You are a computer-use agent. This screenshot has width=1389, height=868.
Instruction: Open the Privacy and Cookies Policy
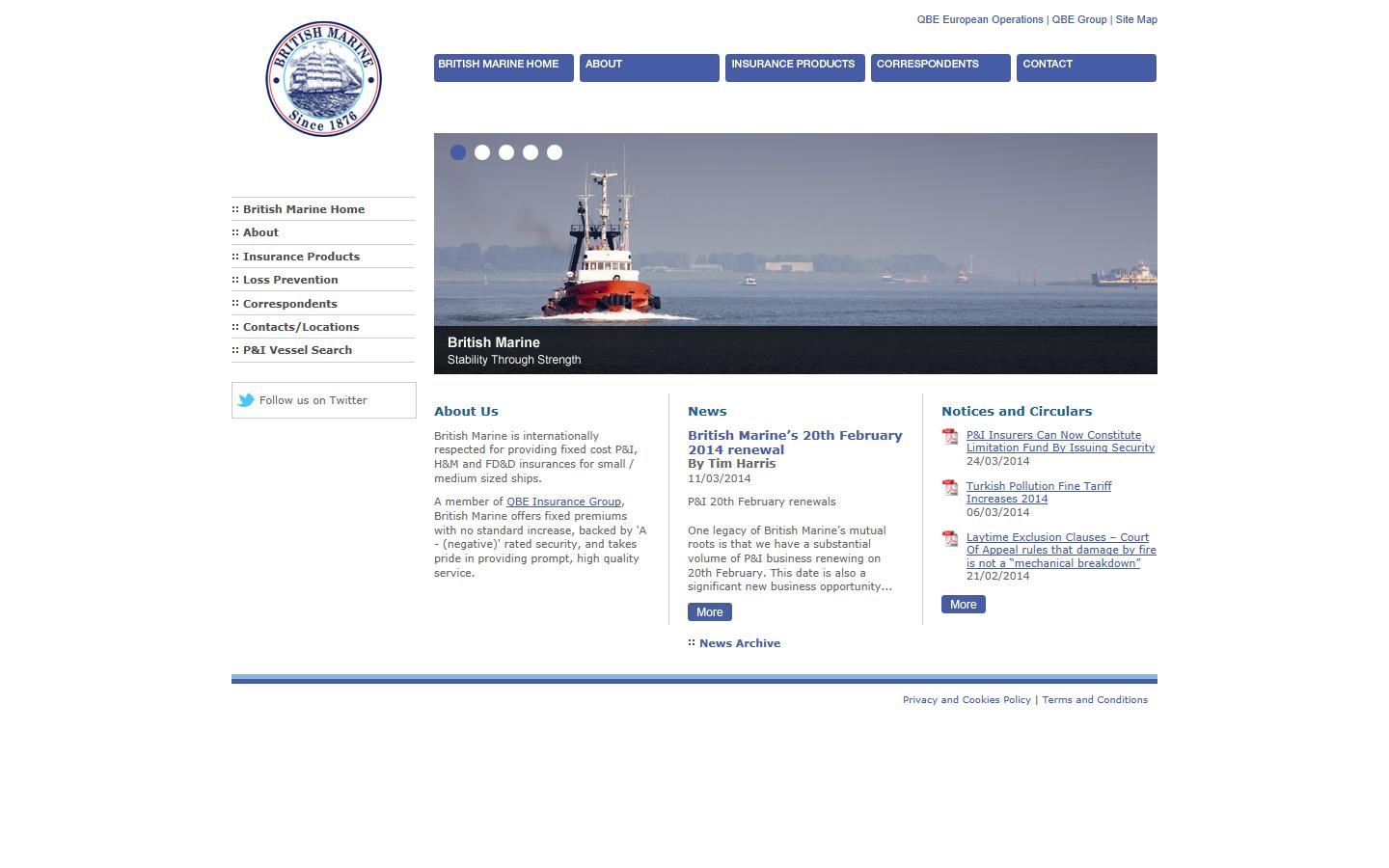[967, 699]
